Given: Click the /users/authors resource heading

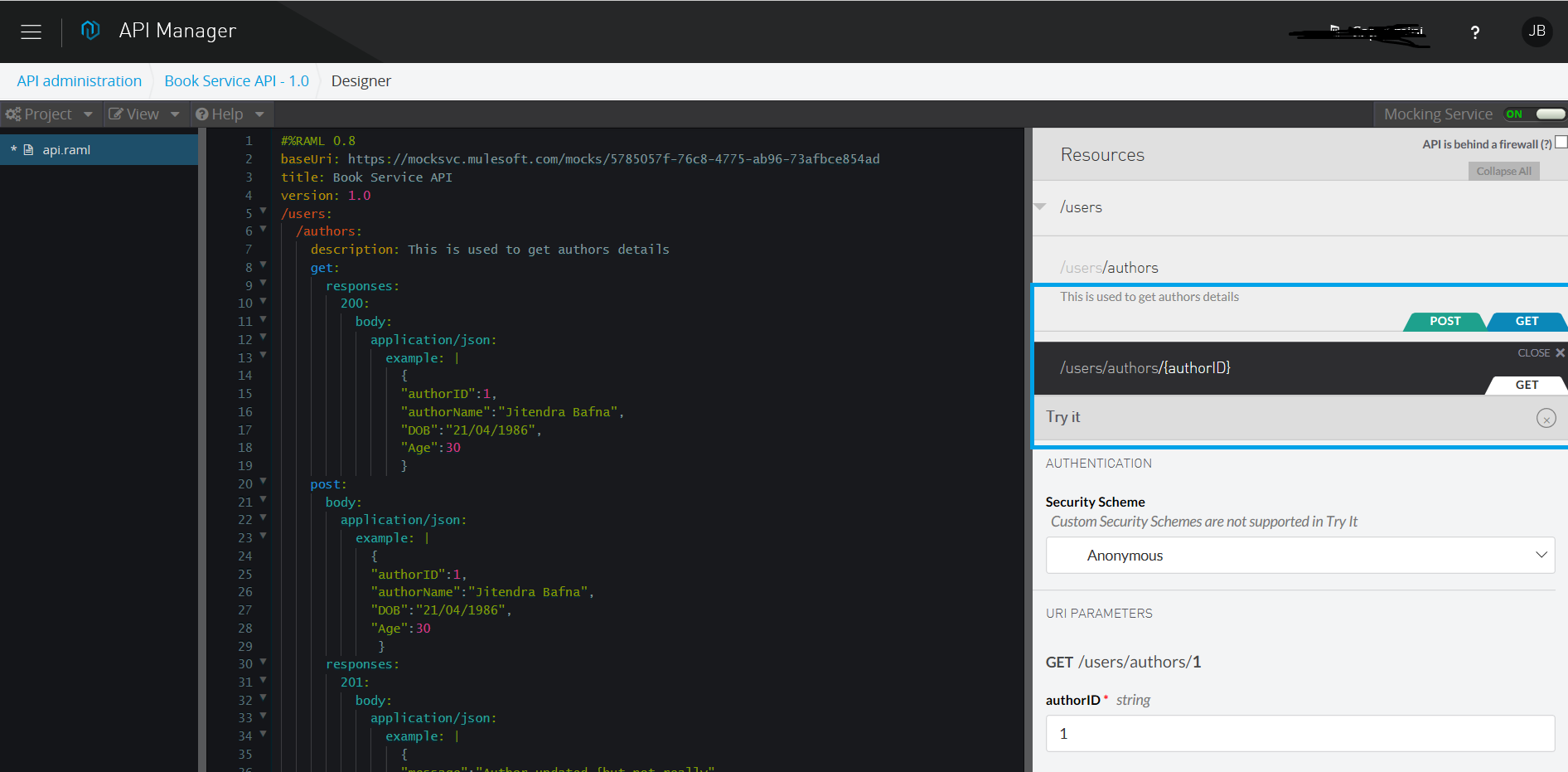Looking at the screenshot, I should [1109, 268].
